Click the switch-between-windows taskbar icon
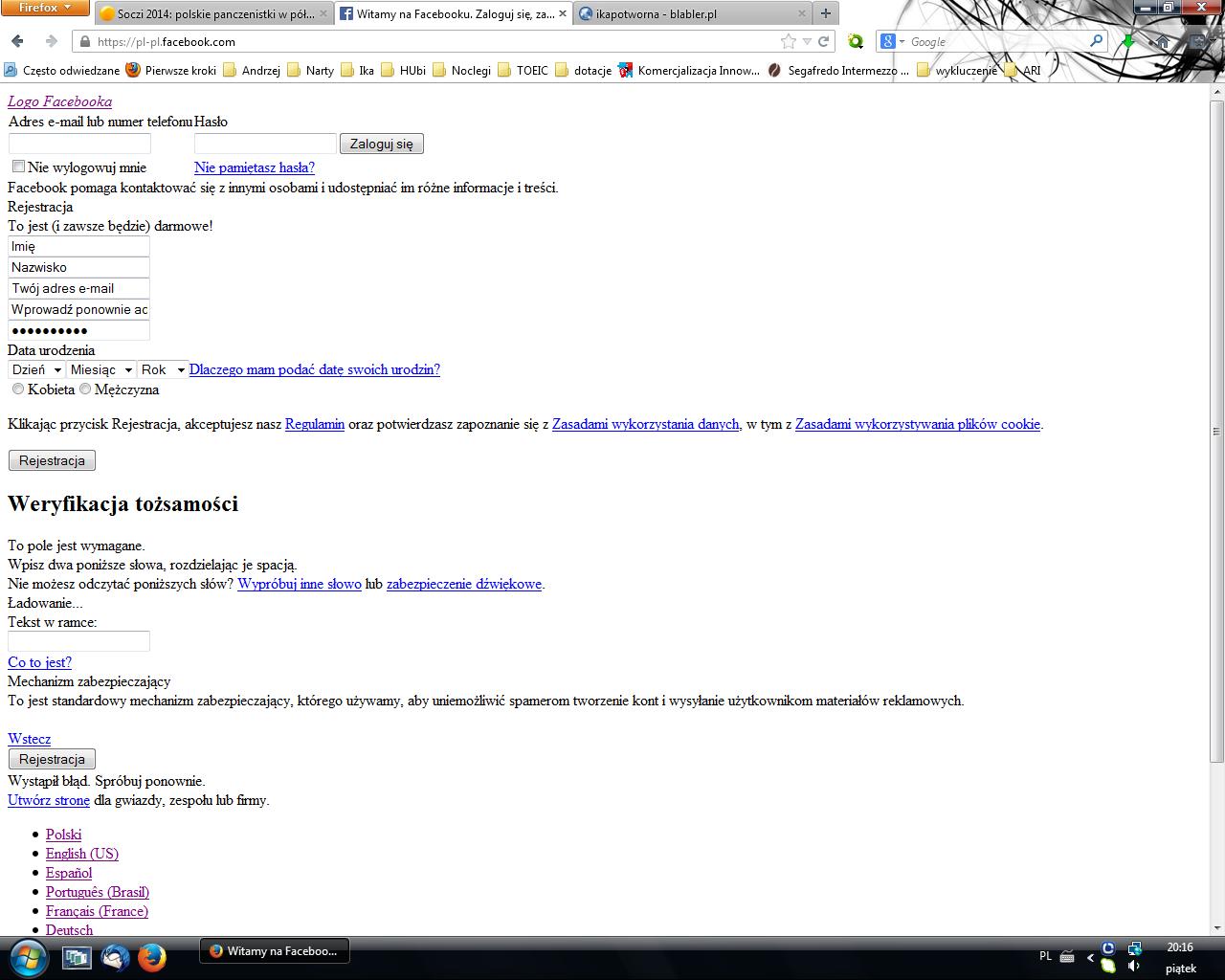The height and width of the screenshot is (980, 1225). pyautogui.click(x=77, y=957)
